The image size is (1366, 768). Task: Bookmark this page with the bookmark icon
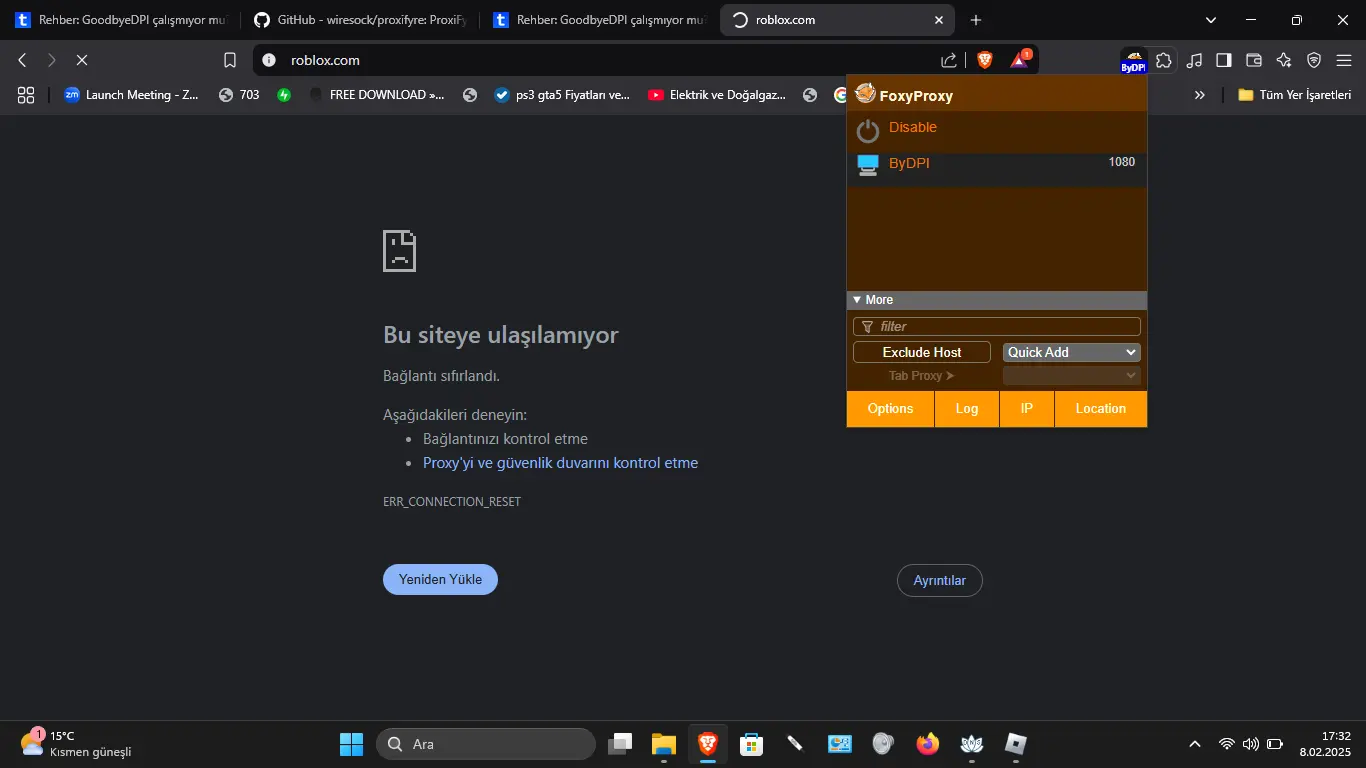pos(230,60)
